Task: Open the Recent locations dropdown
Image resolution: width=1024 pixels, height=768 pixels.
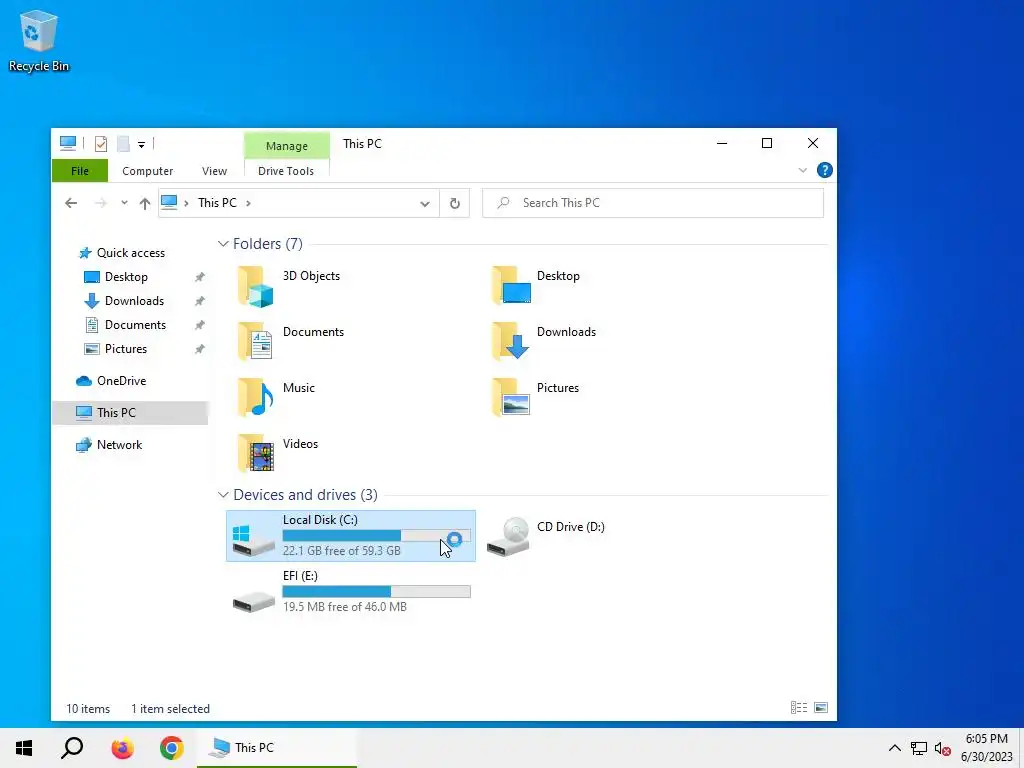Action: 124,203
